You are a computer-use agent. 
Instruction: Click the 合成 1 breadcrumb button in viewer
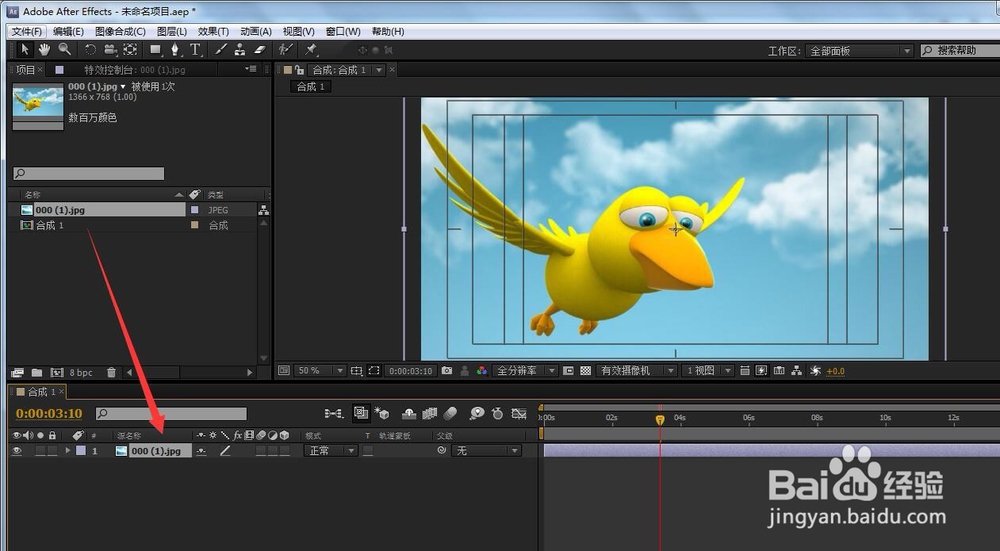coord(311,87)
